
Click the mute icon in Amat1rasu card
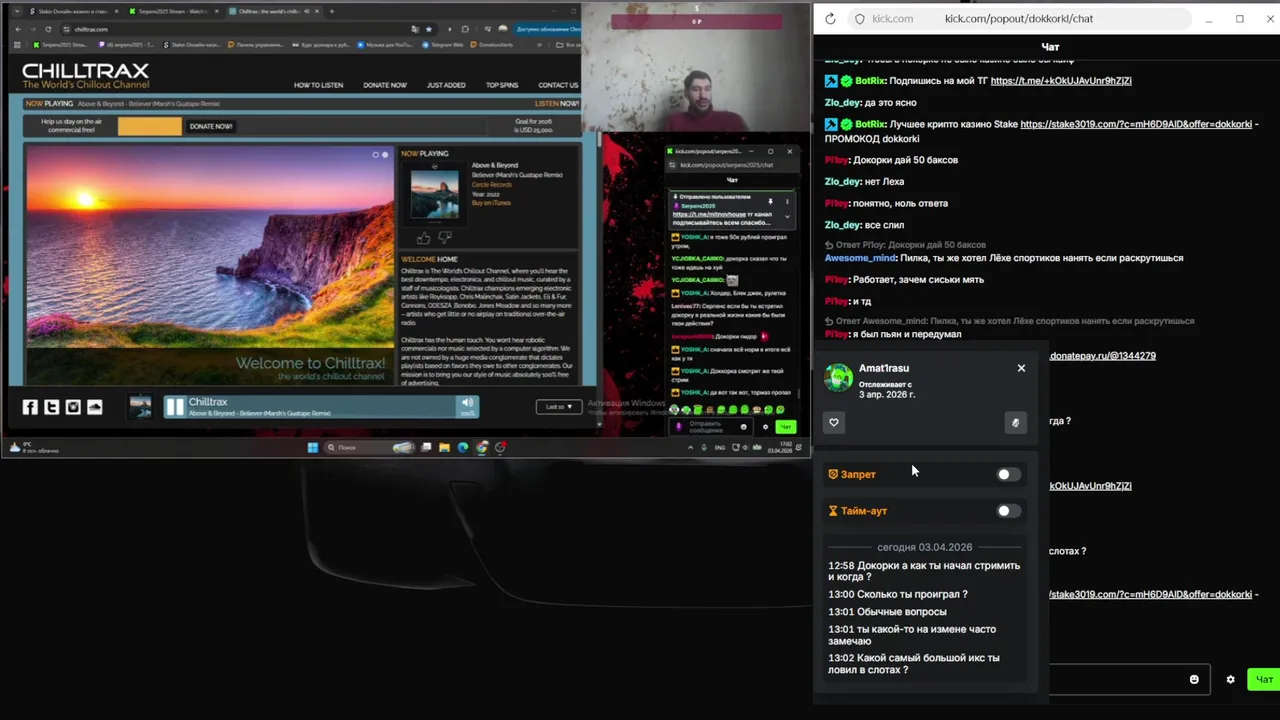pos(1015,422)
